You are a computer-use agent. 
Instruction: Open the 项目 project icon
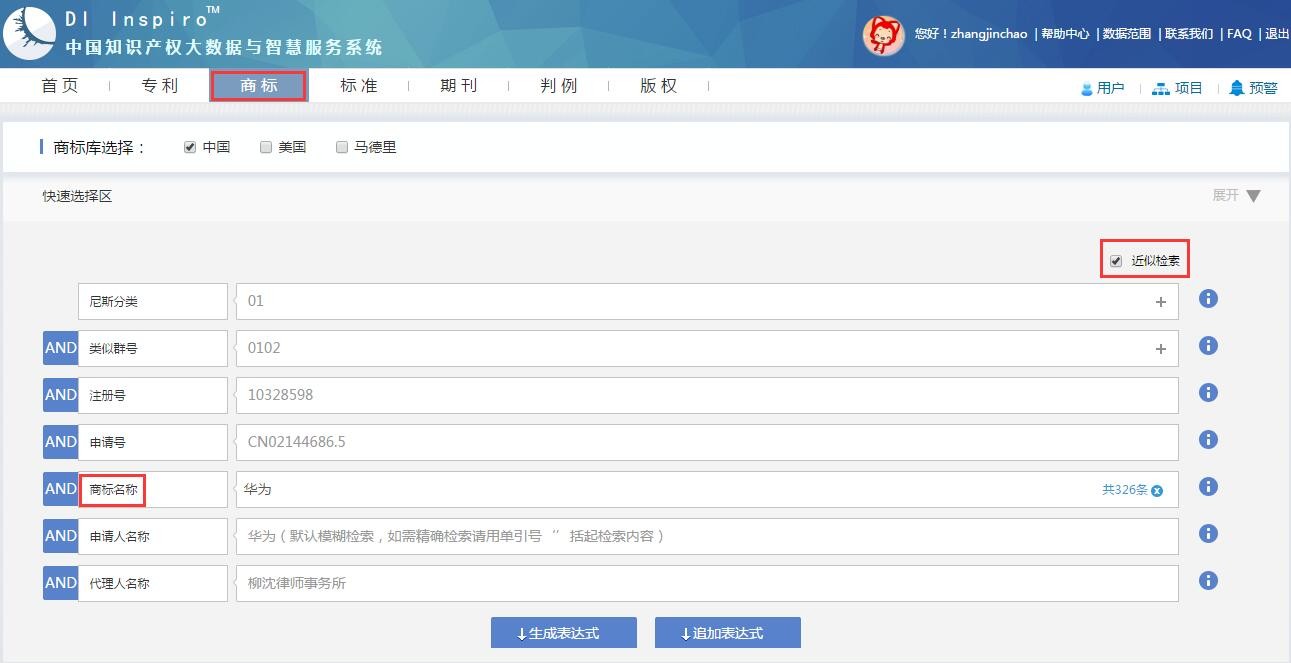coord(1160,88)
